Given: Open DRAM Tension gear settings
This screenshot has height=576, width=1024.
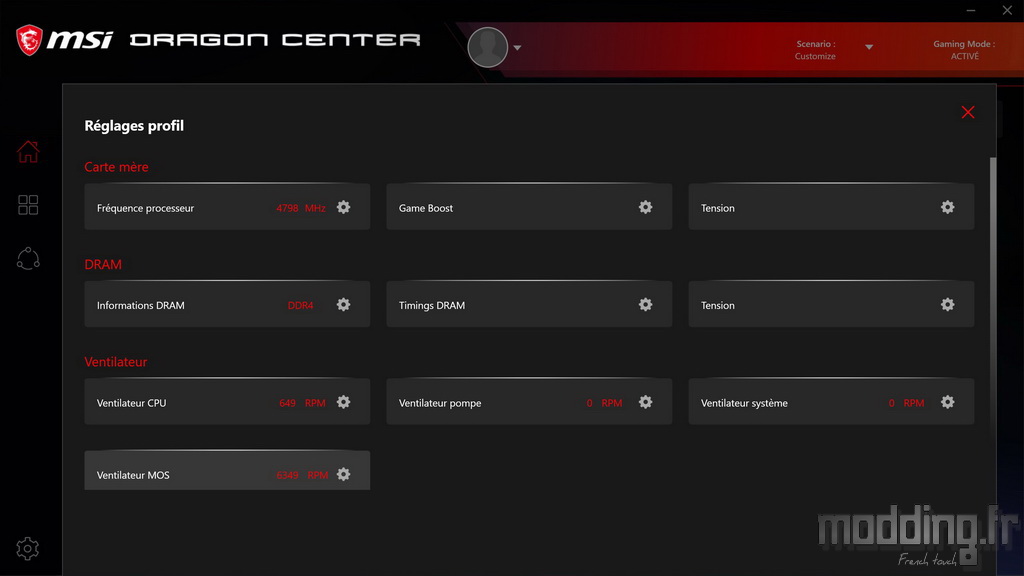Looking at the screenshot, I should click(x=948, y=304).
